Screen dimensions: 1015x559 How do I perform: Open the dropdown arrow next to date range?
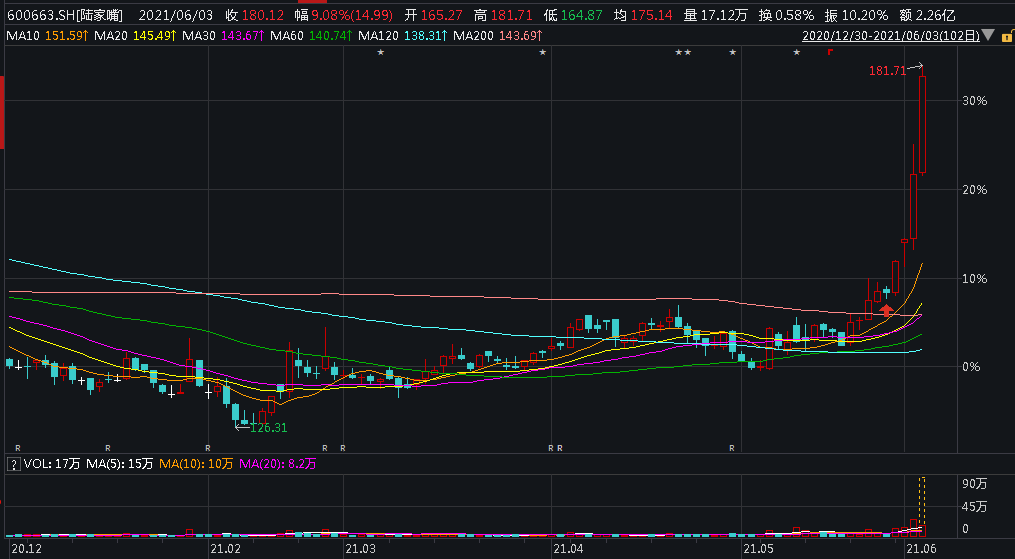pyautogui.click(x=989, y=36)
